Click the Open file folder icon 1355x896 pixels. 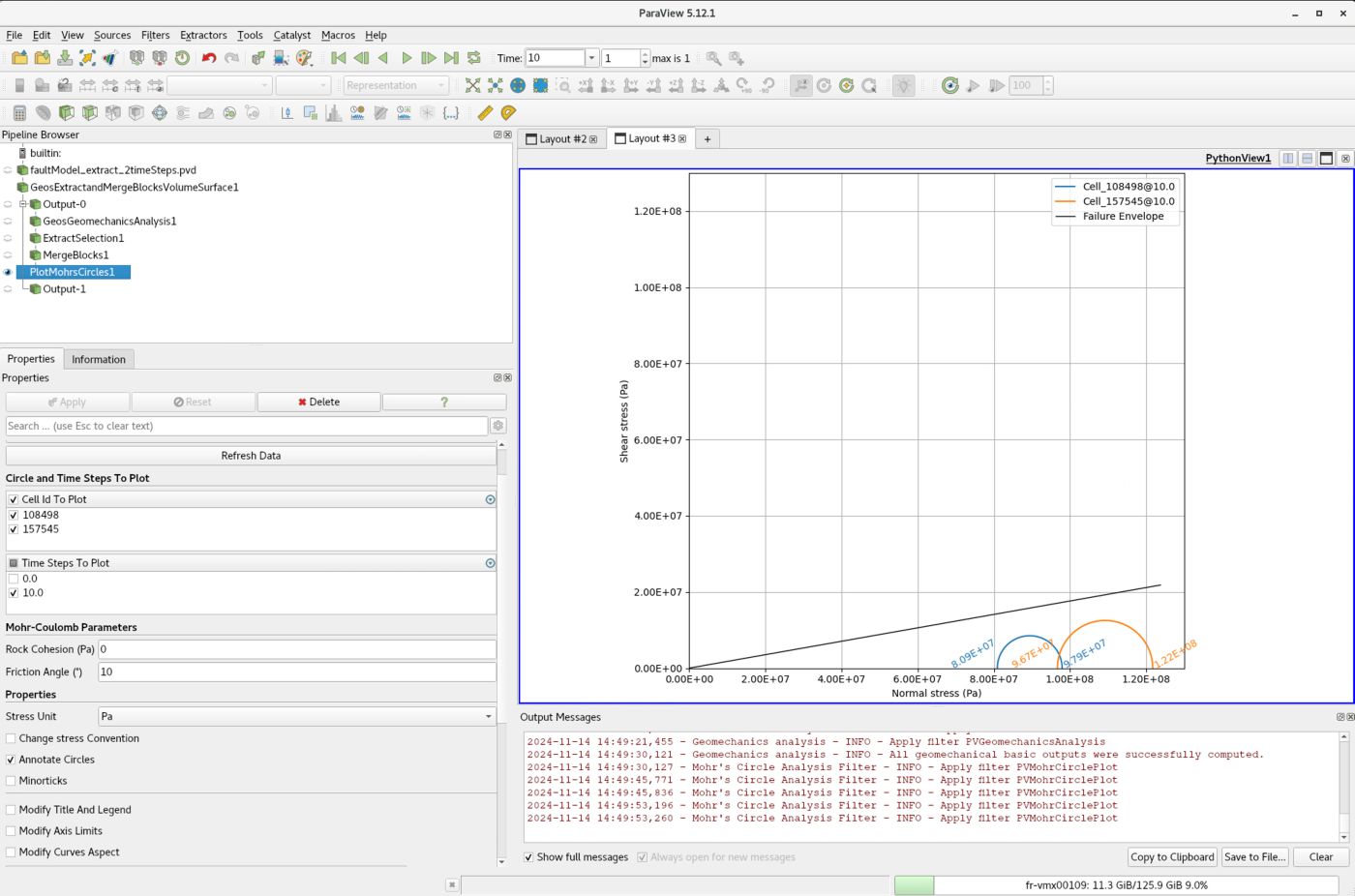click(19, 58)
